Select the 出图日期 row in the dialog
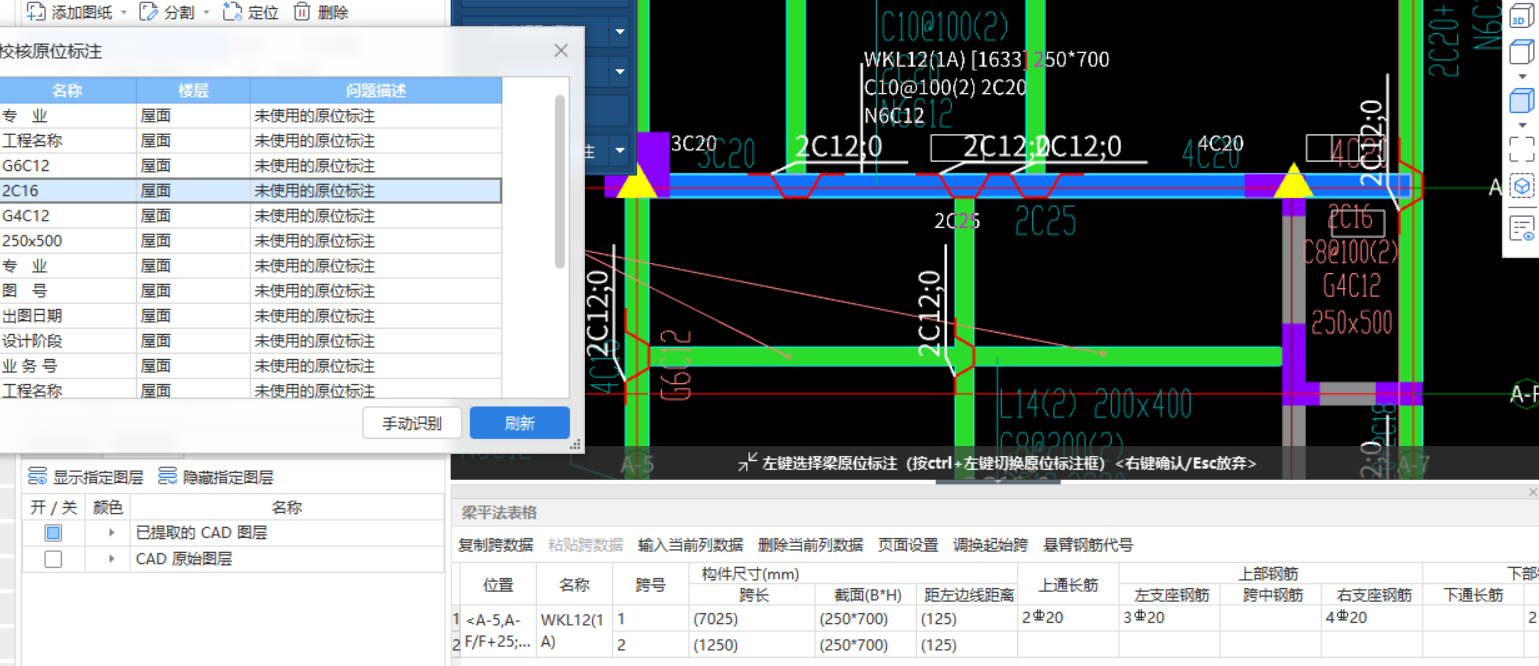 tap(250, 315)
